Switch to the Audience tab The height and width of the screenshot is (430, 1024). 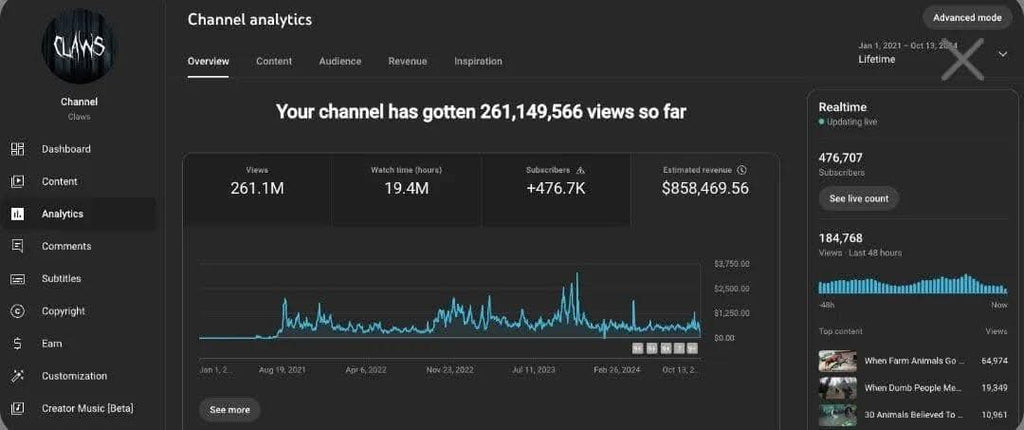tap(340, 62)
